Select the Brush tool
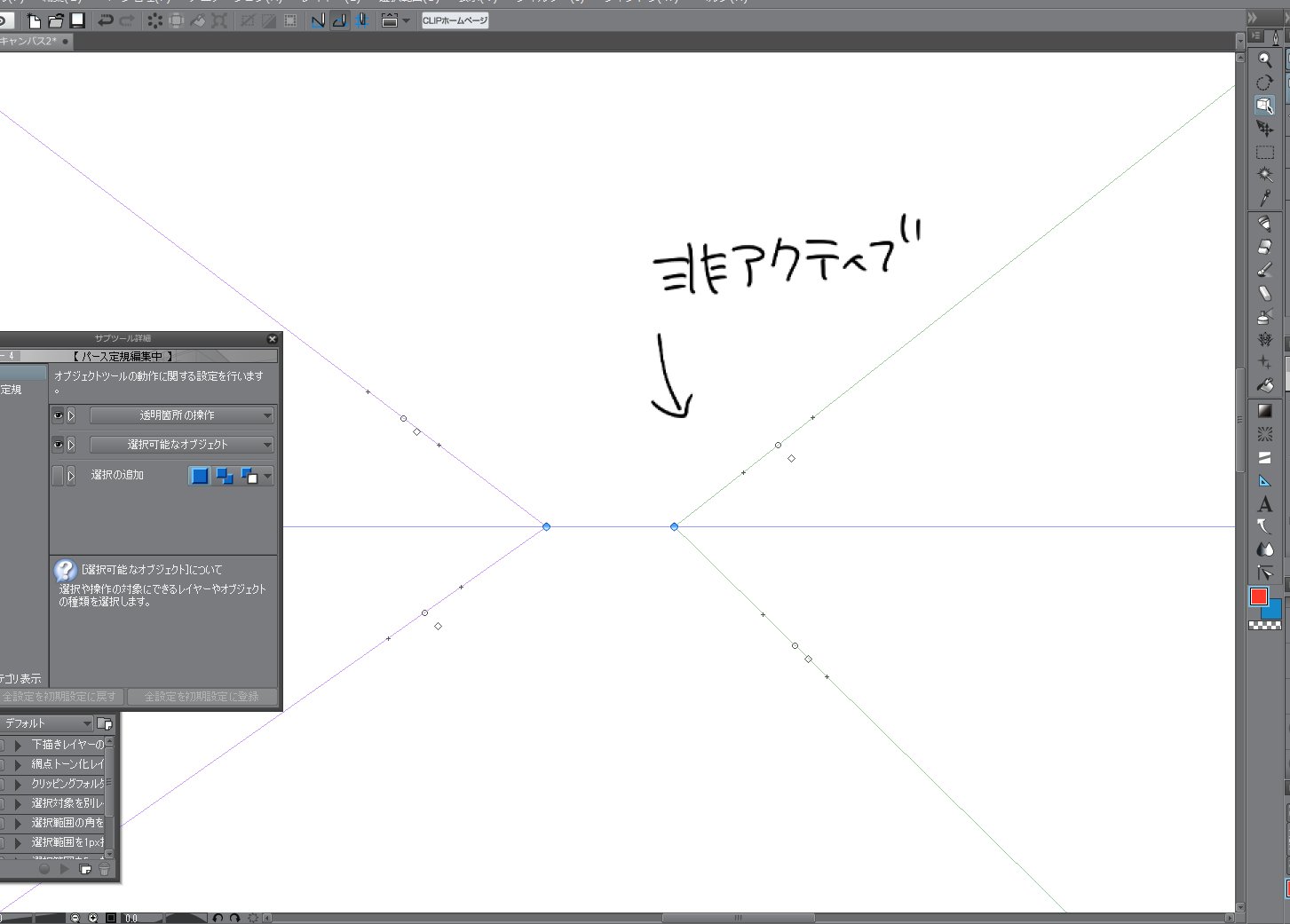 click(x=1265, y=270)
